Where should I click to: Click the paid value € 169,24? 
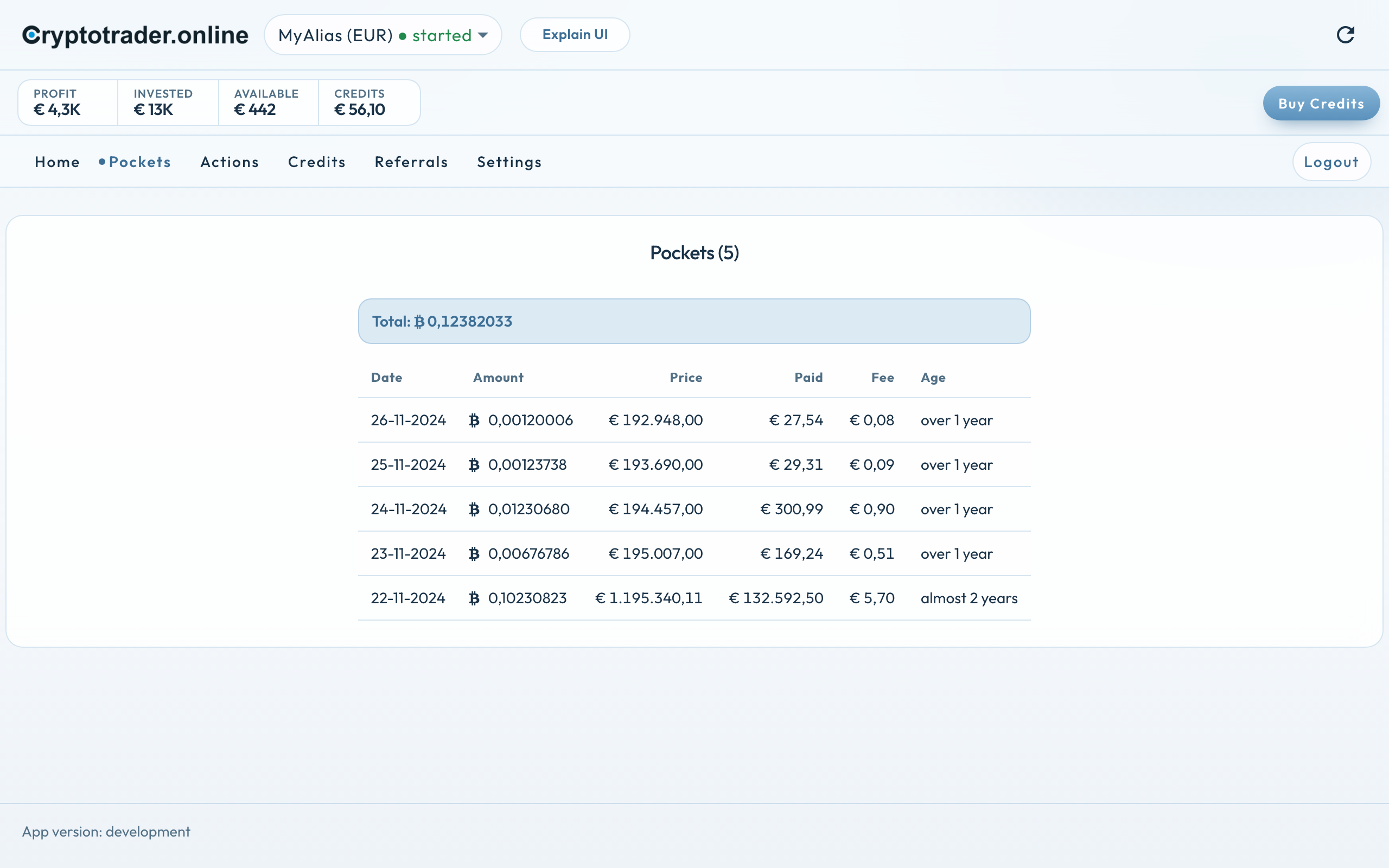(x=792, y=553)
